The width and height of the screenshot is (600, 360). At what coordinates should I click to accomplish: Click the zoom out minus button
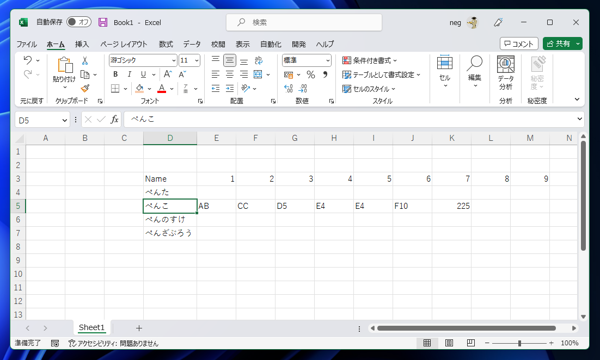(x=487, y=343)
